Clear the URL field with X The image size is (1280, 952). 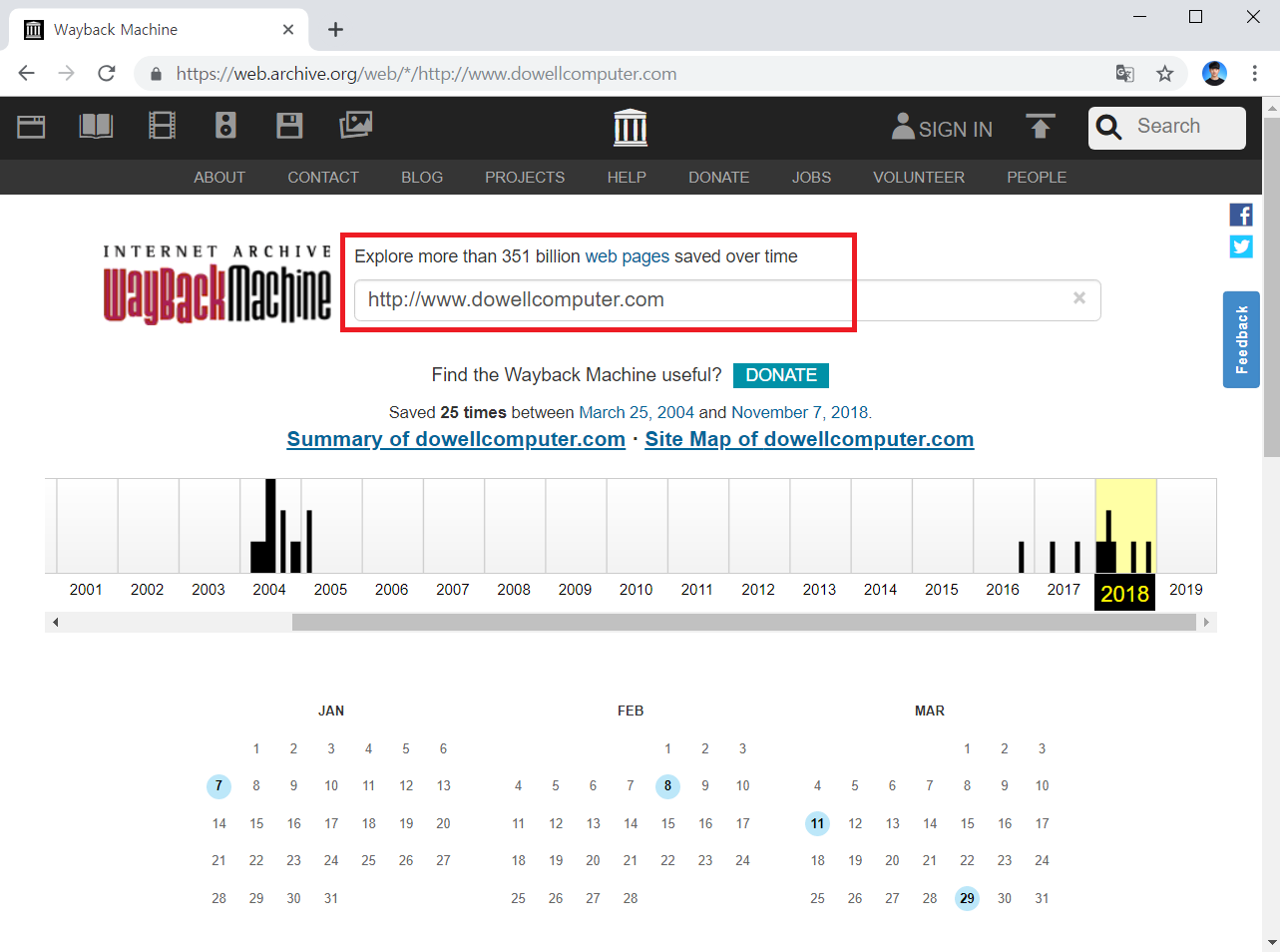pos(1079,298)
